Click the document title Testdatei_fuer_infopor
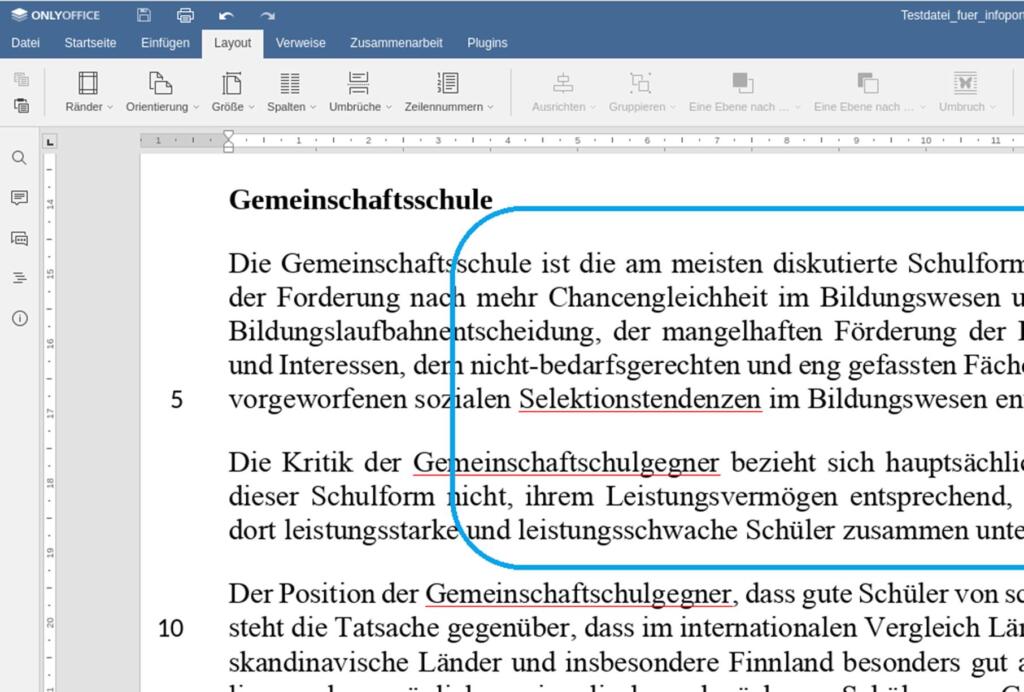Screen dimensions: 1024x692 [x=962, y=15]
